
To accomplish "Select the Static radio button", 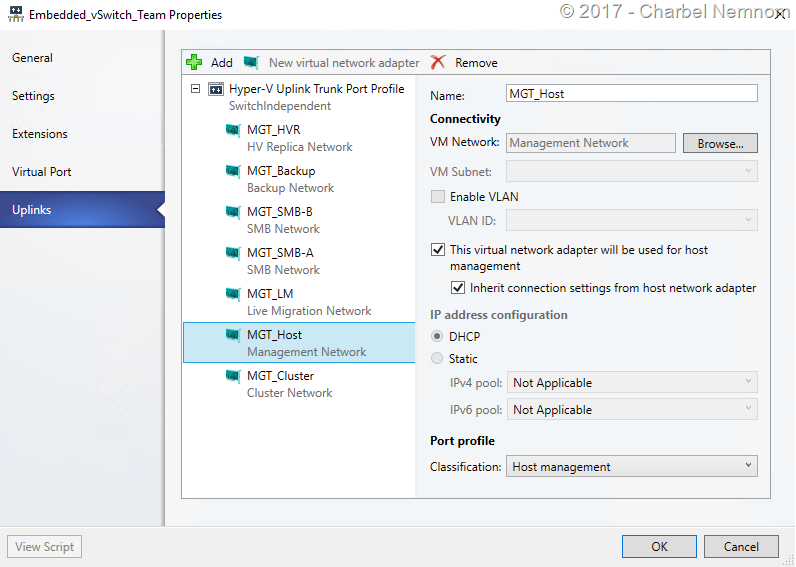I will pos(437,358).
